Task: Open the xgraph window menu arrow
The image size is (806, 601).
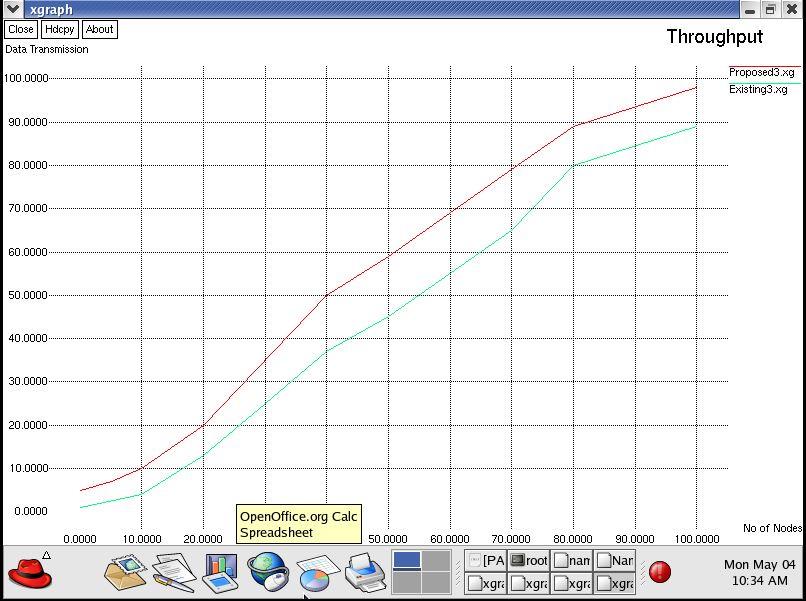Action: coord(10,9)
